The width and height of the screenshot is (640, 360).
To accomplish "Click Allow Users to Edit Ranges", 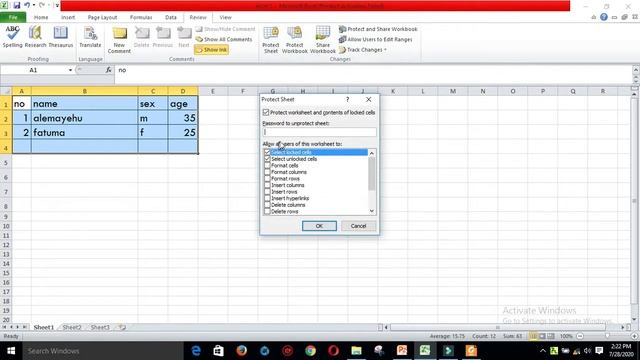I will [x=376, y=39].
